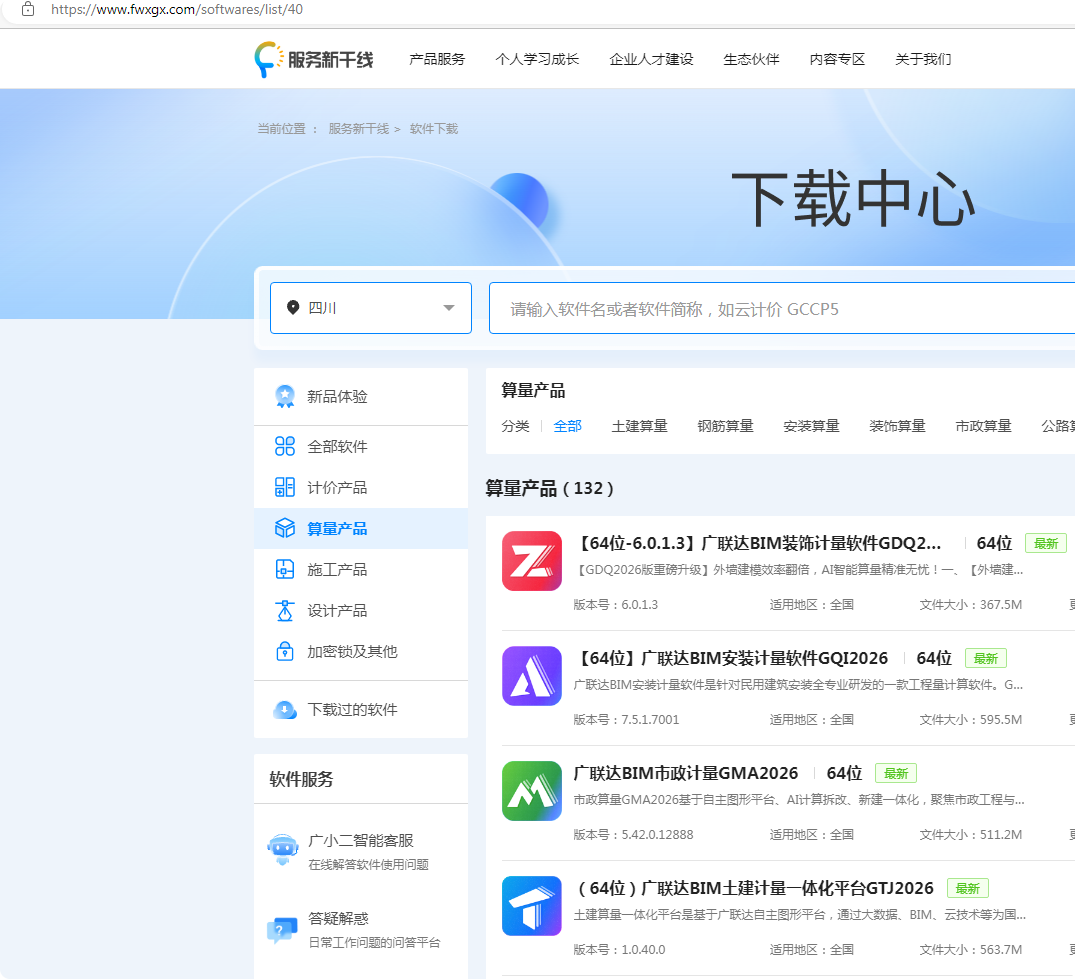Open 生态伙伴 in top navigation
This screenshot has height=979, width=1075.
[x=751, y=59]
